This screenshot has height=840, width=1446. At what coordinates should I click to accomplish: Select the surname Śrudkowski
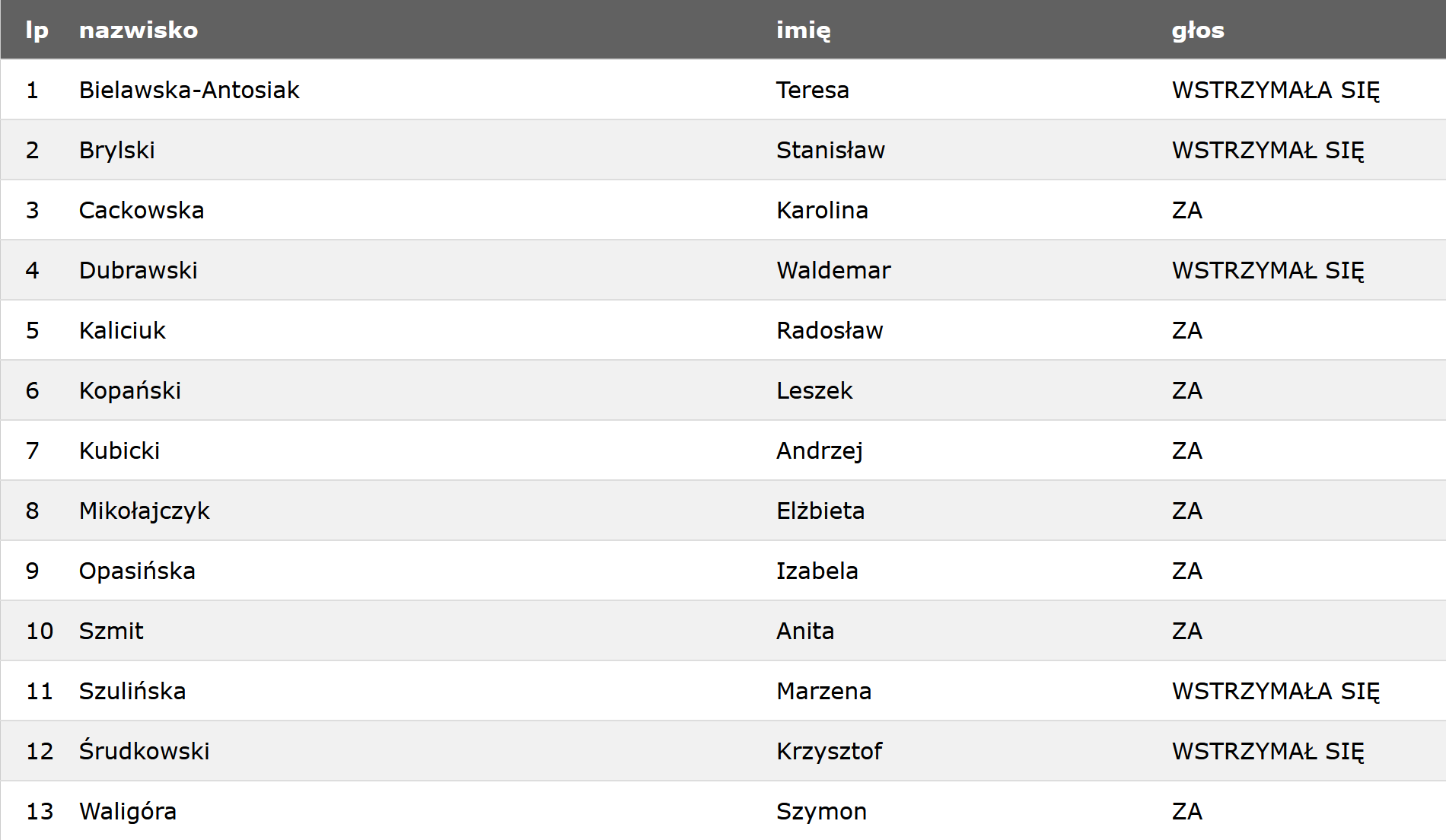tap(145, 750)
